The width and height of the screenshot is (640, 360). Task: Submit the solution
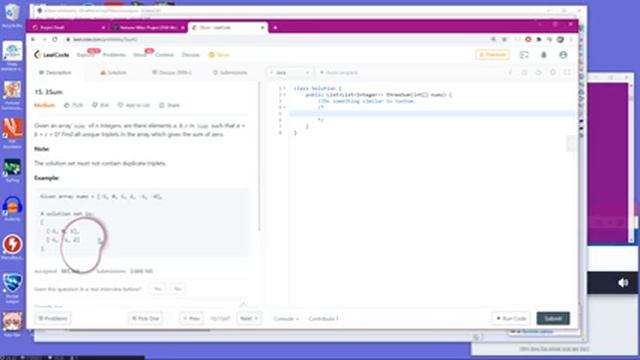[x=553, y=318]
